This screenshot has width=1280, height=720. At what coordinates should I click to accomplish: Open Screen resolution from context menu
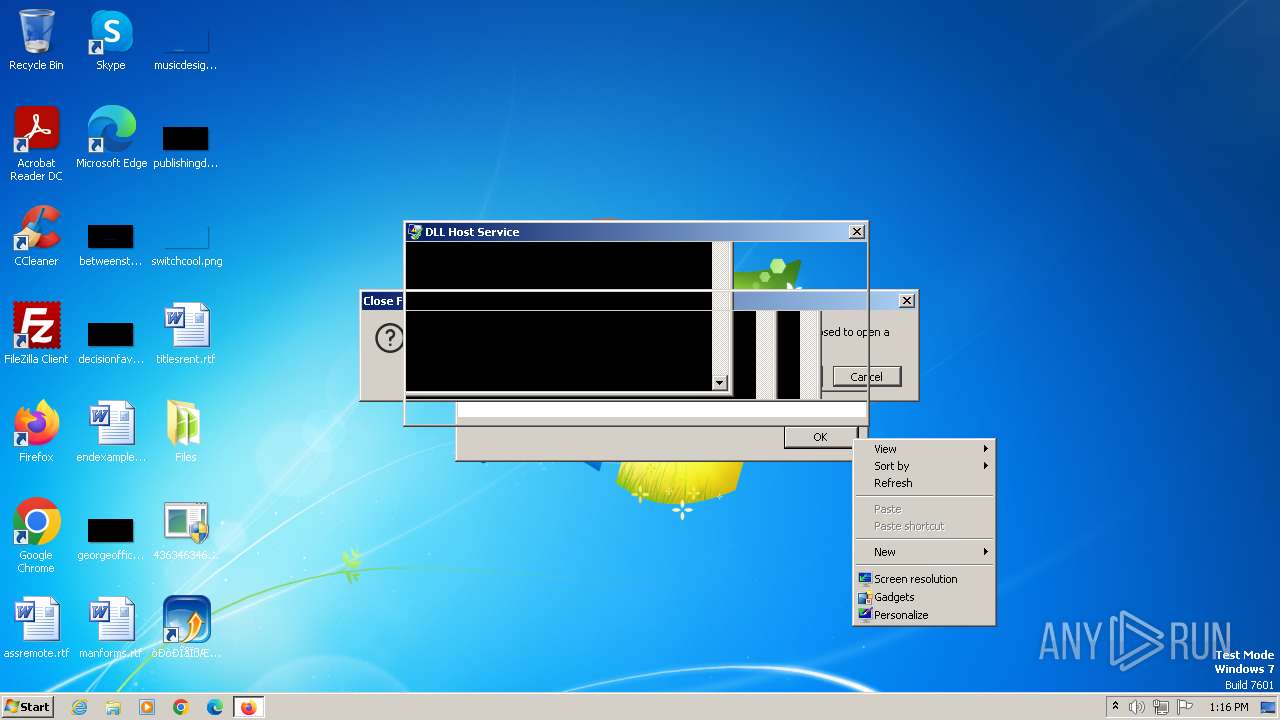point(924,579)
